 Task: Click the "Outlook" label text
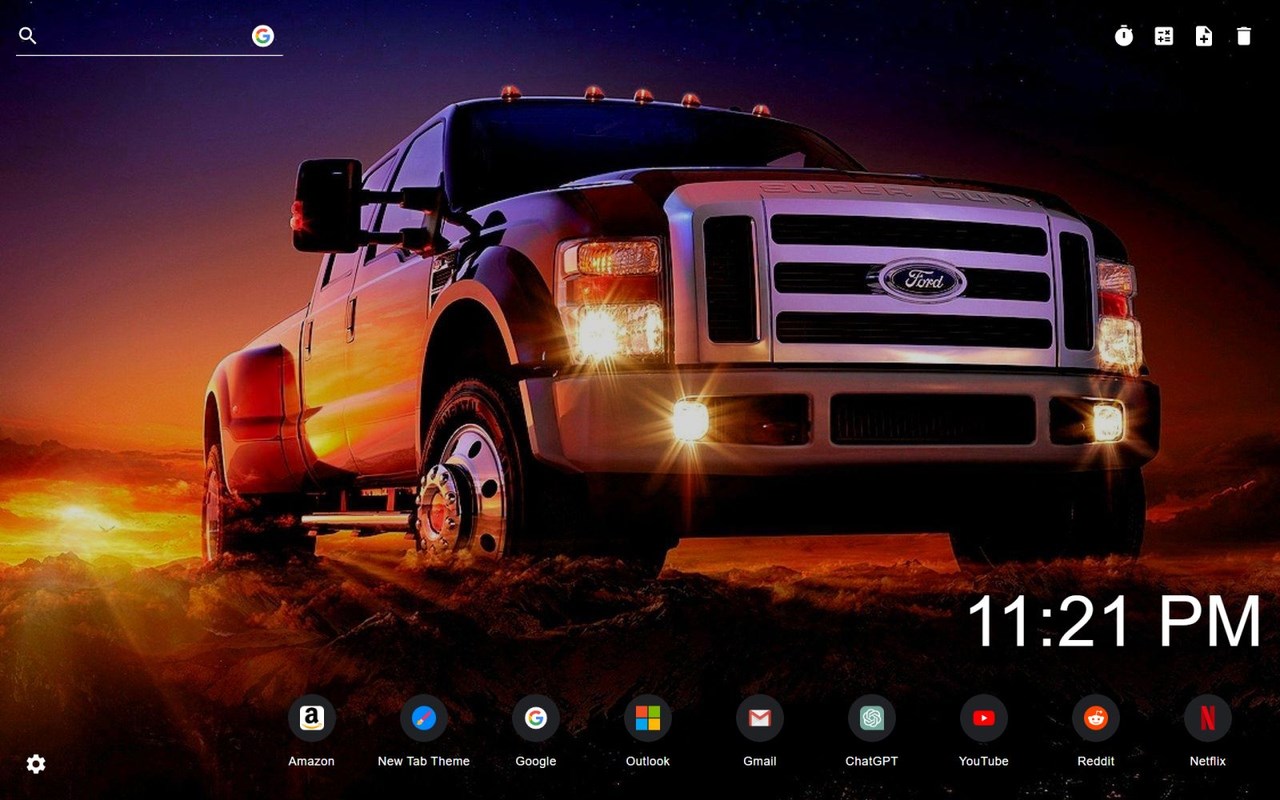pos(648,761)
